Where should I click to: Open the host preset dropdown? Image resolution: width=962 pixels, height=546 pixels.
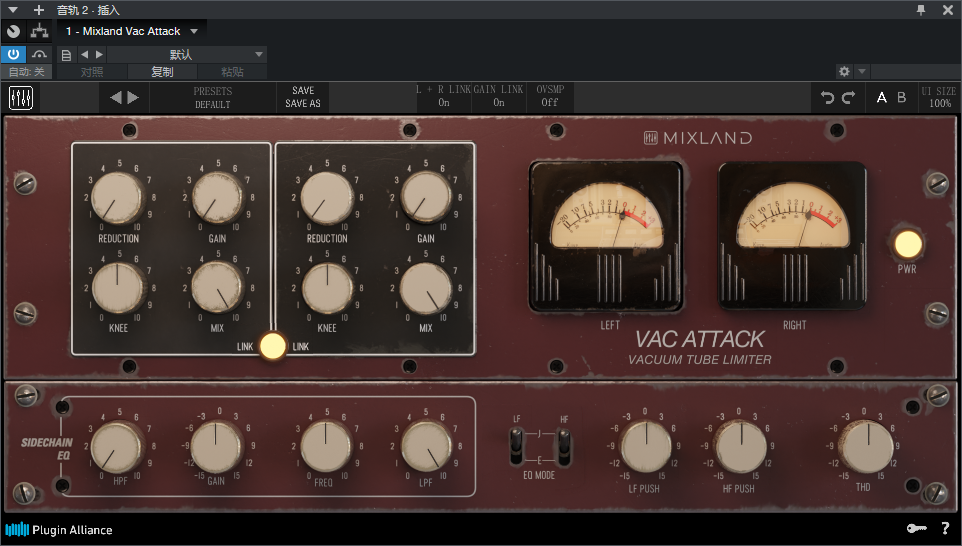(x=186, y=55)
